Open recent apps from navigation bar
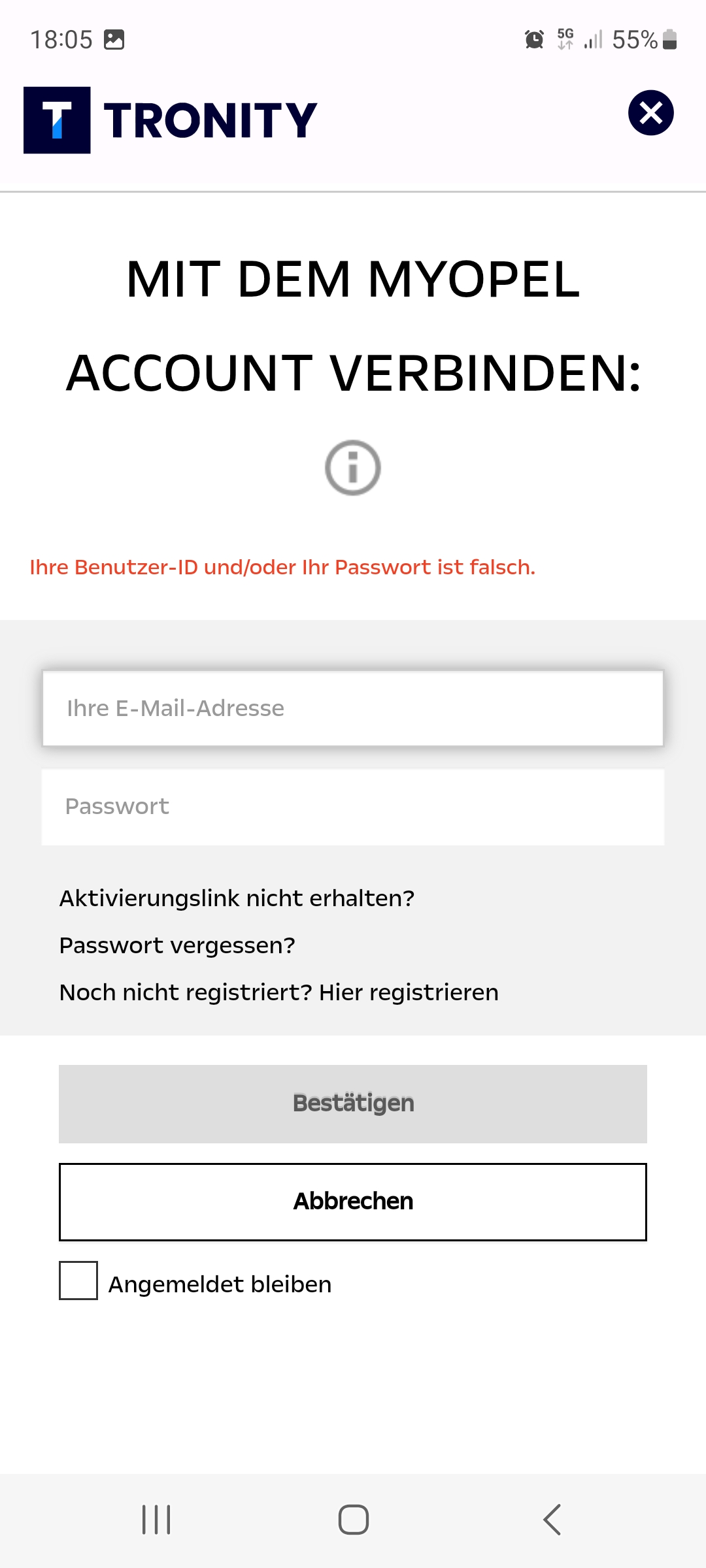 tap(156, 1520)
